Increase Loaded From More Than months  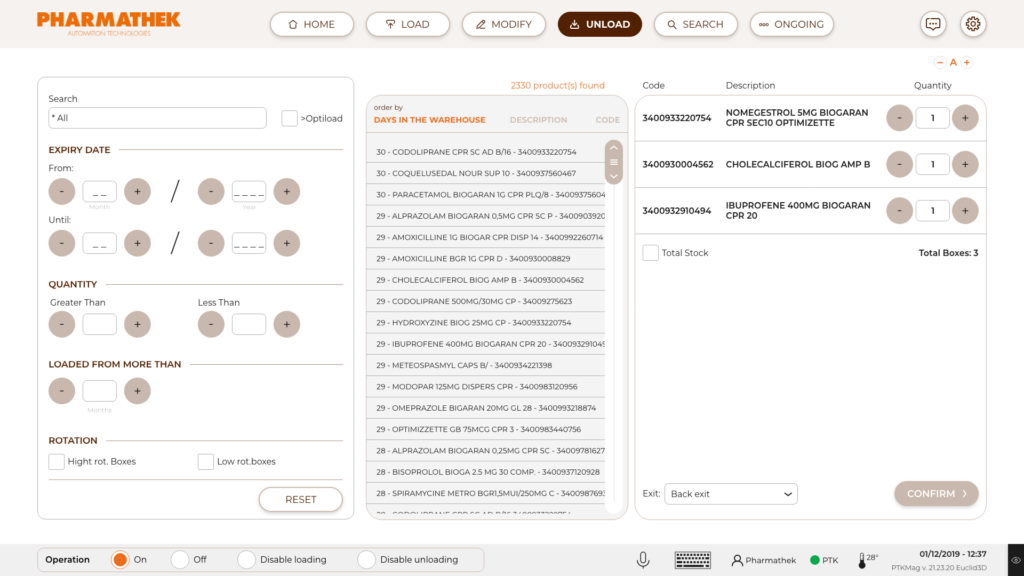[x=137, y=391]
